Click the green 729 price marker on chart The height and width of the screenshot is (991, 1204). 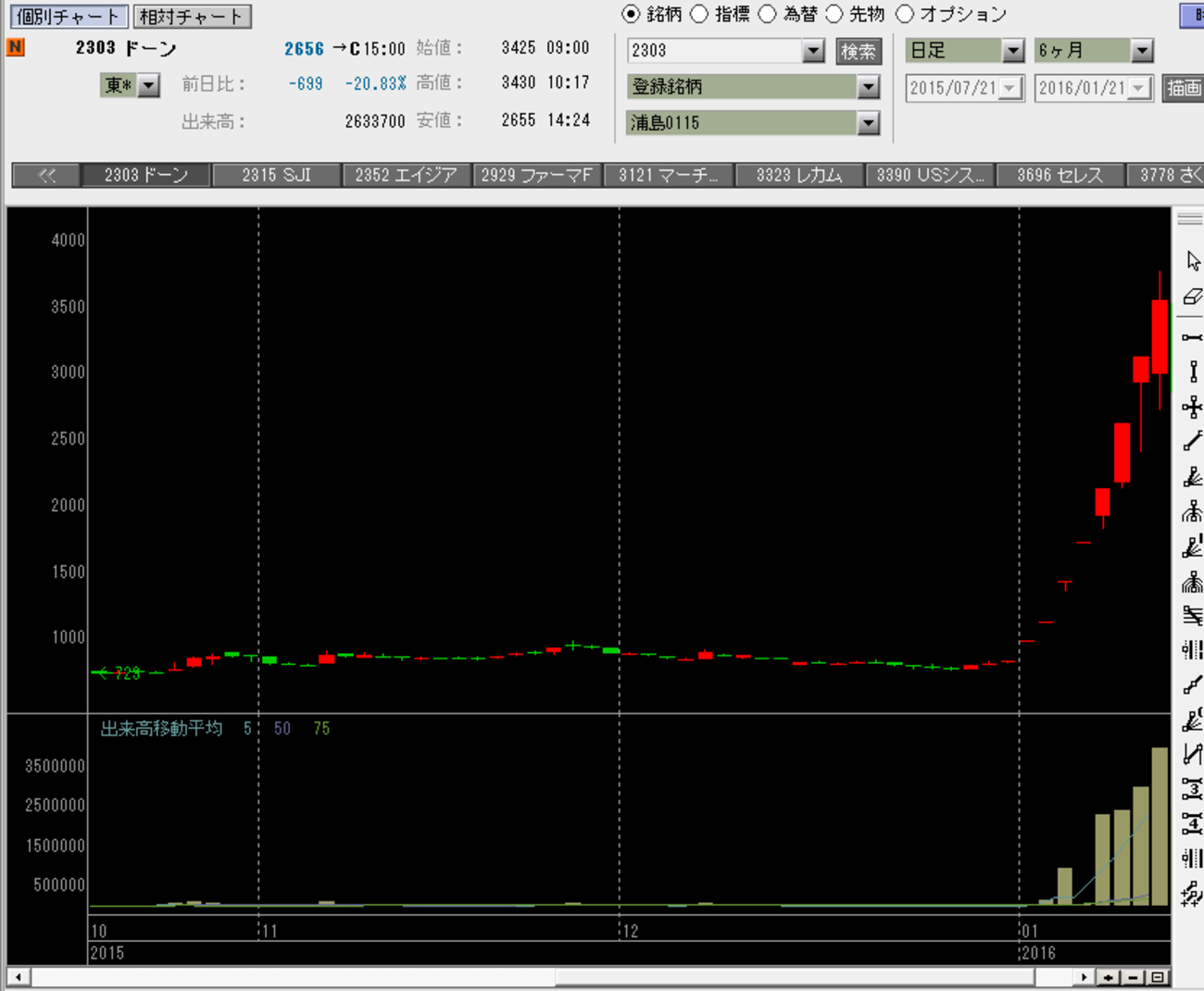[x=120, y=673]
